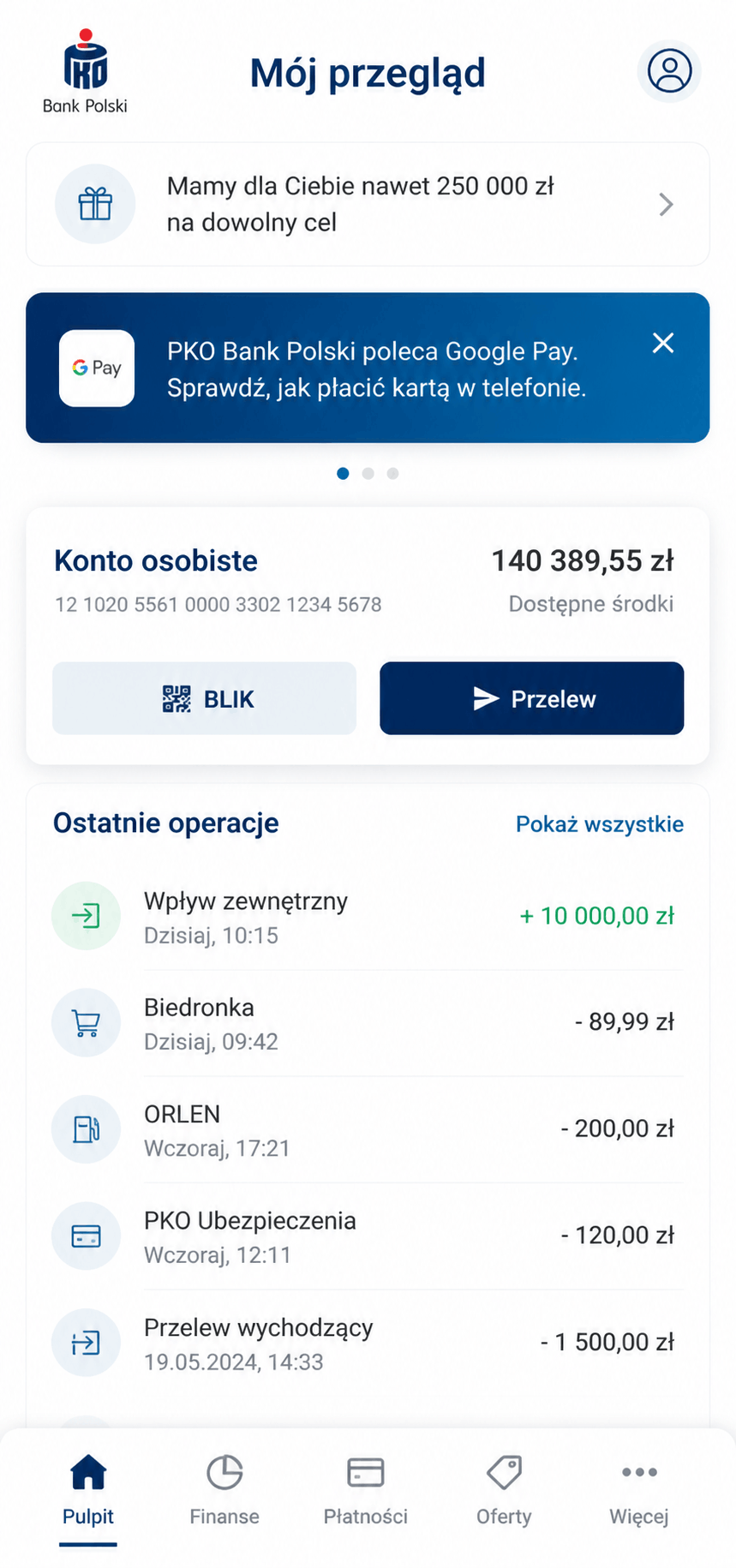736x1568 pixels.
Task: Go to the Oferty tab
Action: 504,1491
